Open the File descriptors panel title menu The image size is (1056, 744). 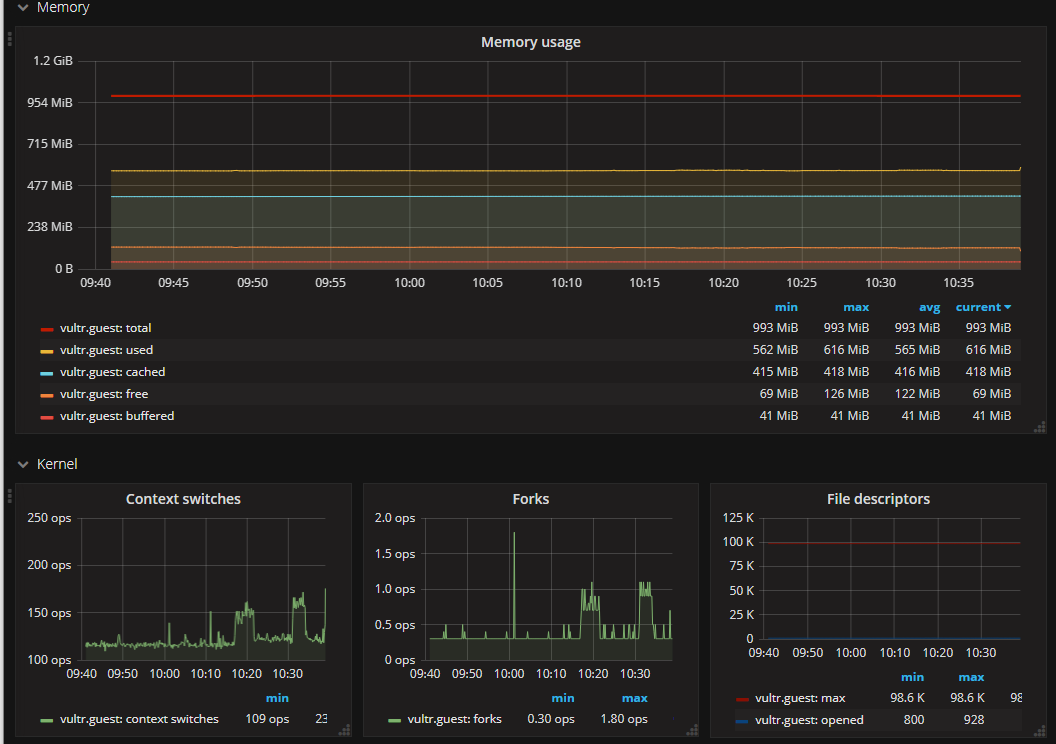point(878,499)
